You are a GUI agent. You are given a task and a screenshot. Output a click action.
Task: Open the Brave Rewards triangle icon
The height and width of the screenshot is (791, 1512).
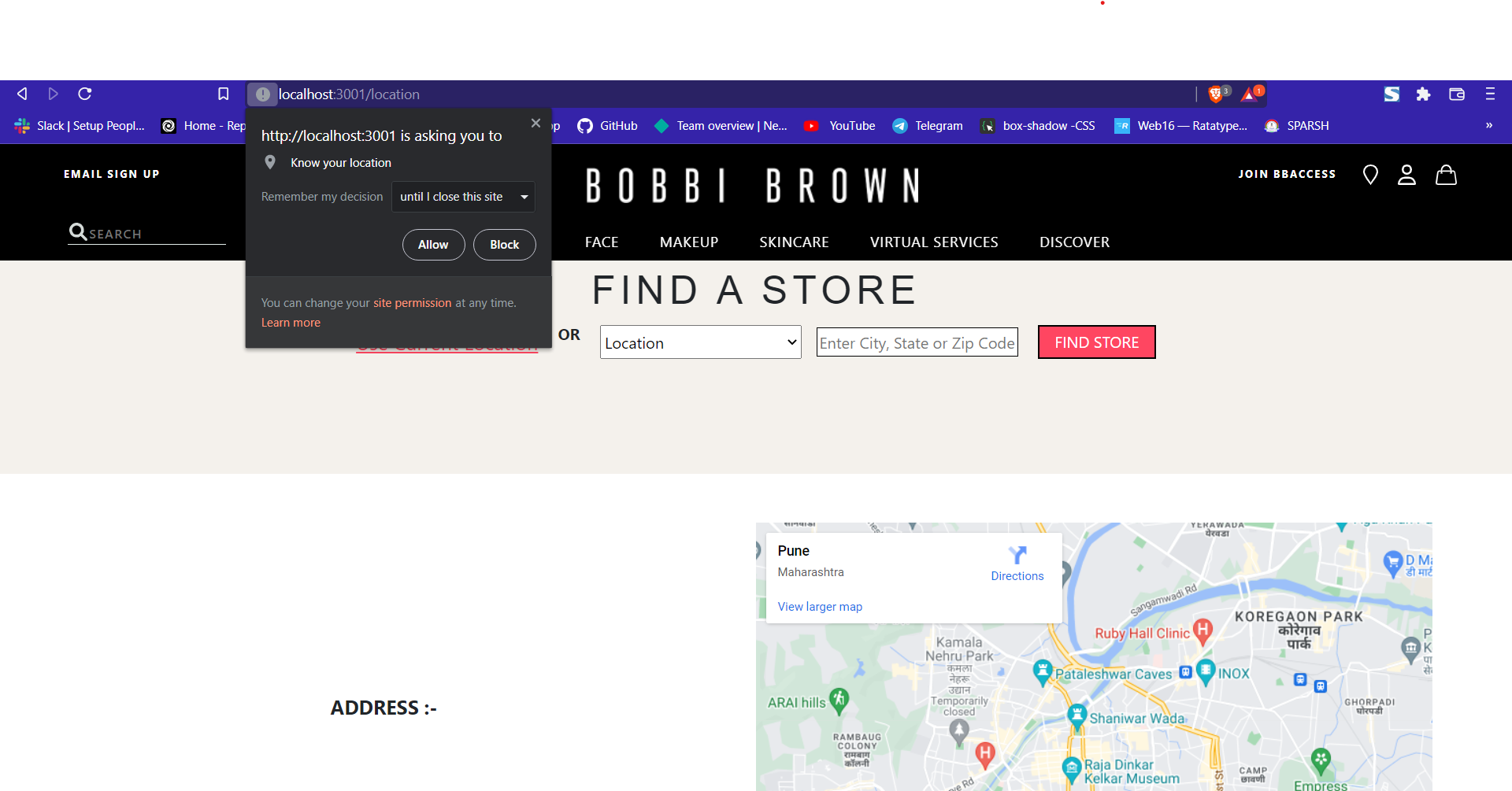[x=1251, y=94]
